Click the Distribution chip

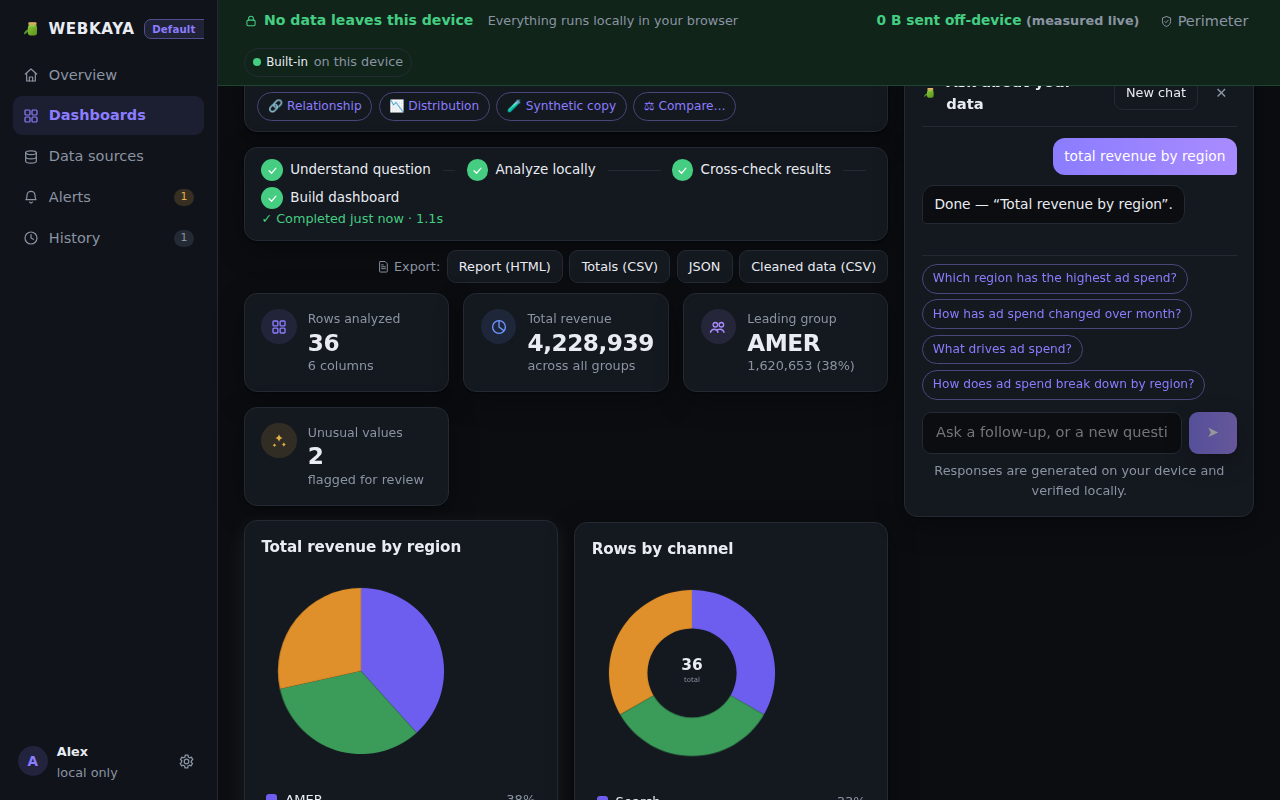[x=434, y=106]
